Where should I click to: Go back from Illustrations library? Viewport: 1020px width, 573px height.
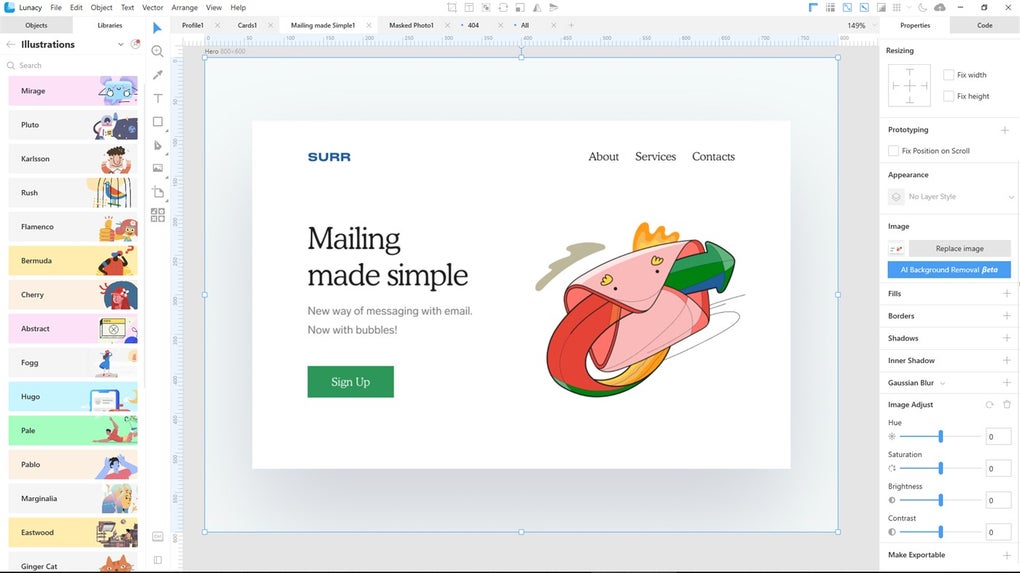pyautogui.click(x=10, y=44)
